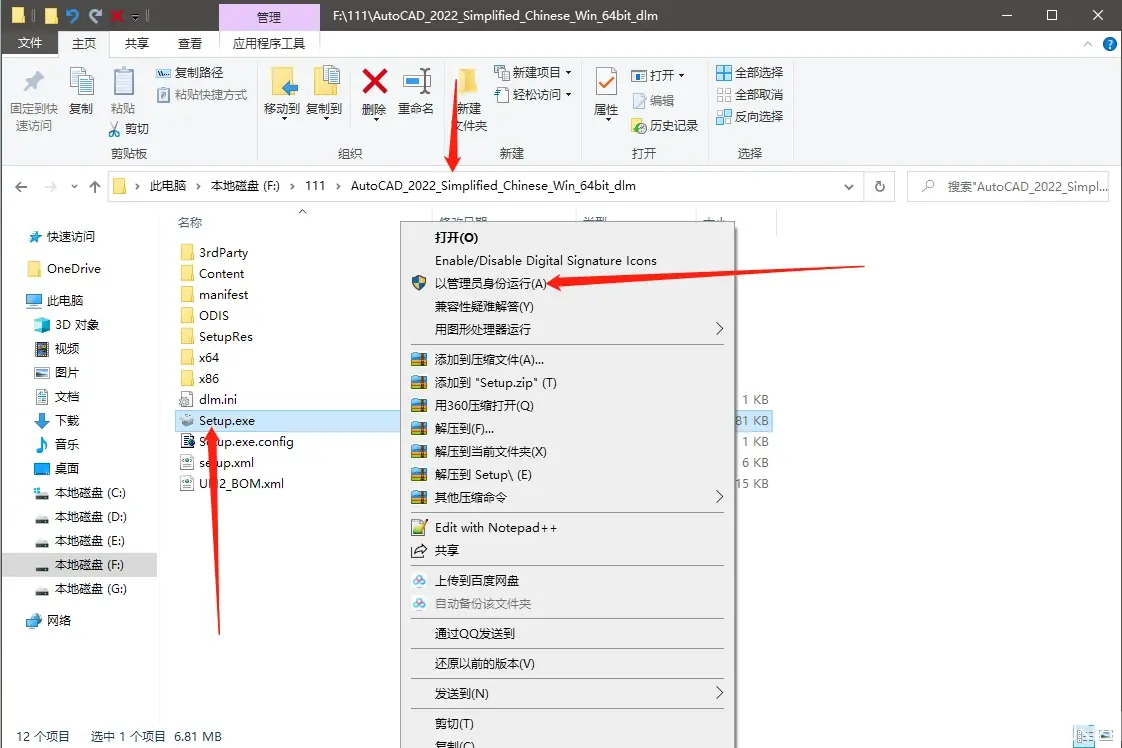Choose 还原以前的版本(V) in the context menu
The image size is (1122, 748).
pyautogui.click(x=567, y=664)
